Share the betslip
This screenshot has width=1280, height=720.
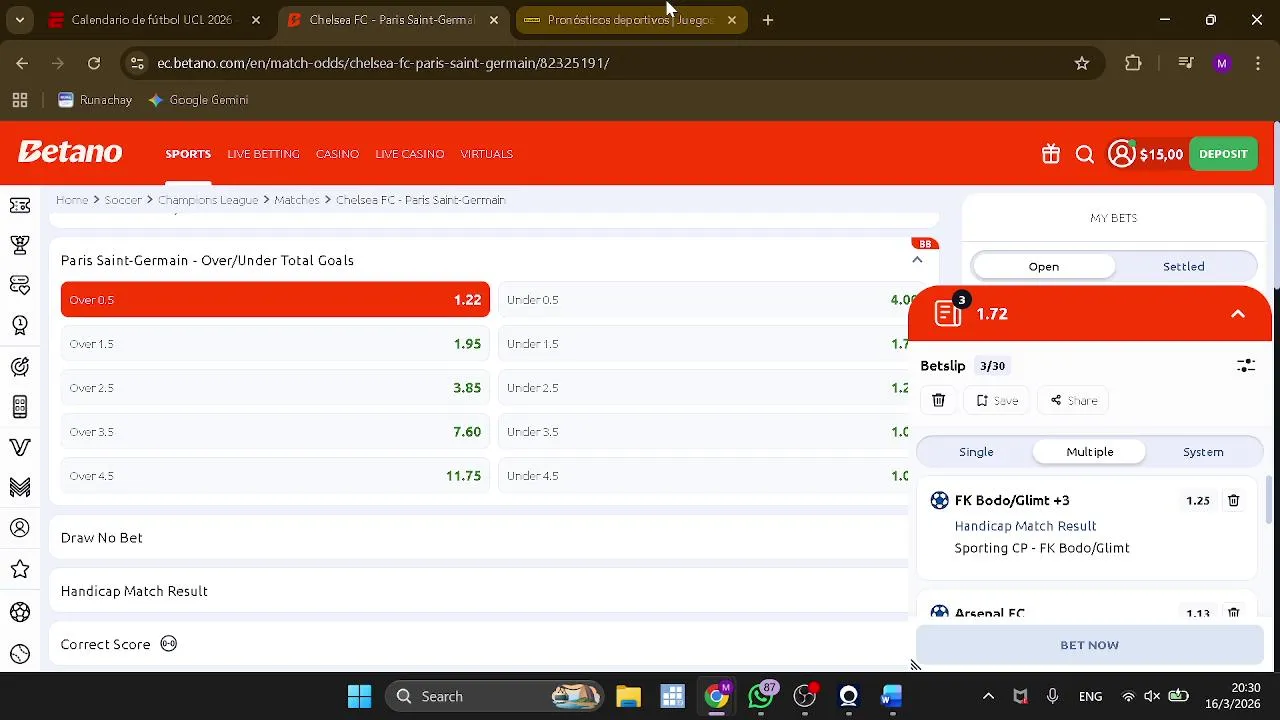(x=1073, y=400)
